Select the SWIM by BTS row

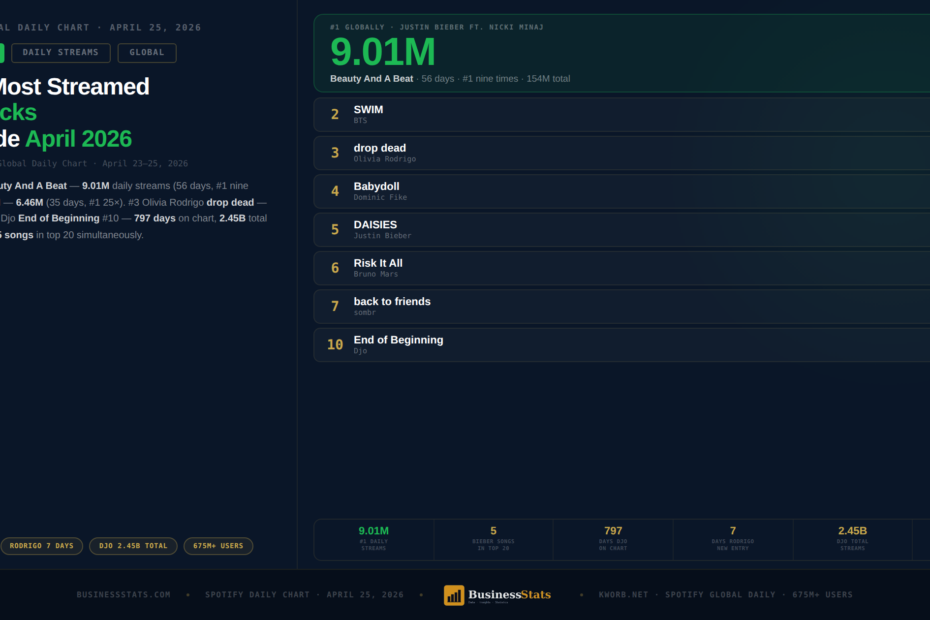(x=622, y=115)
